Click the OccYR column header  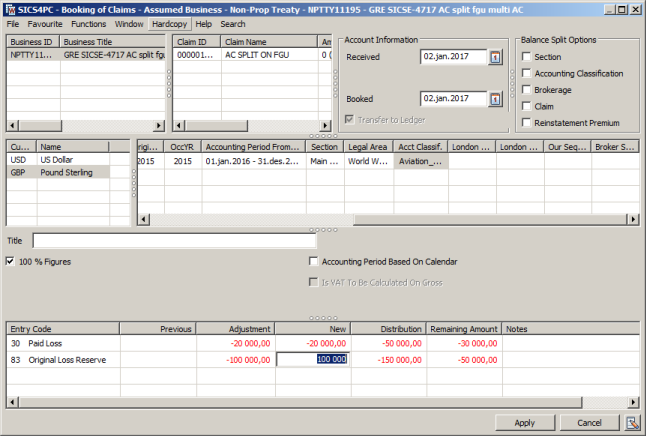(x=183, y=147)
